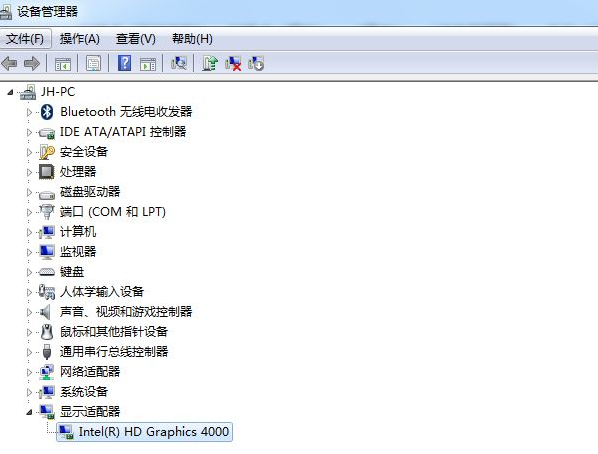Viewport: 598px width, 454px height.
Task: Toggle the action pane toolbar icon
Action: 148,64
